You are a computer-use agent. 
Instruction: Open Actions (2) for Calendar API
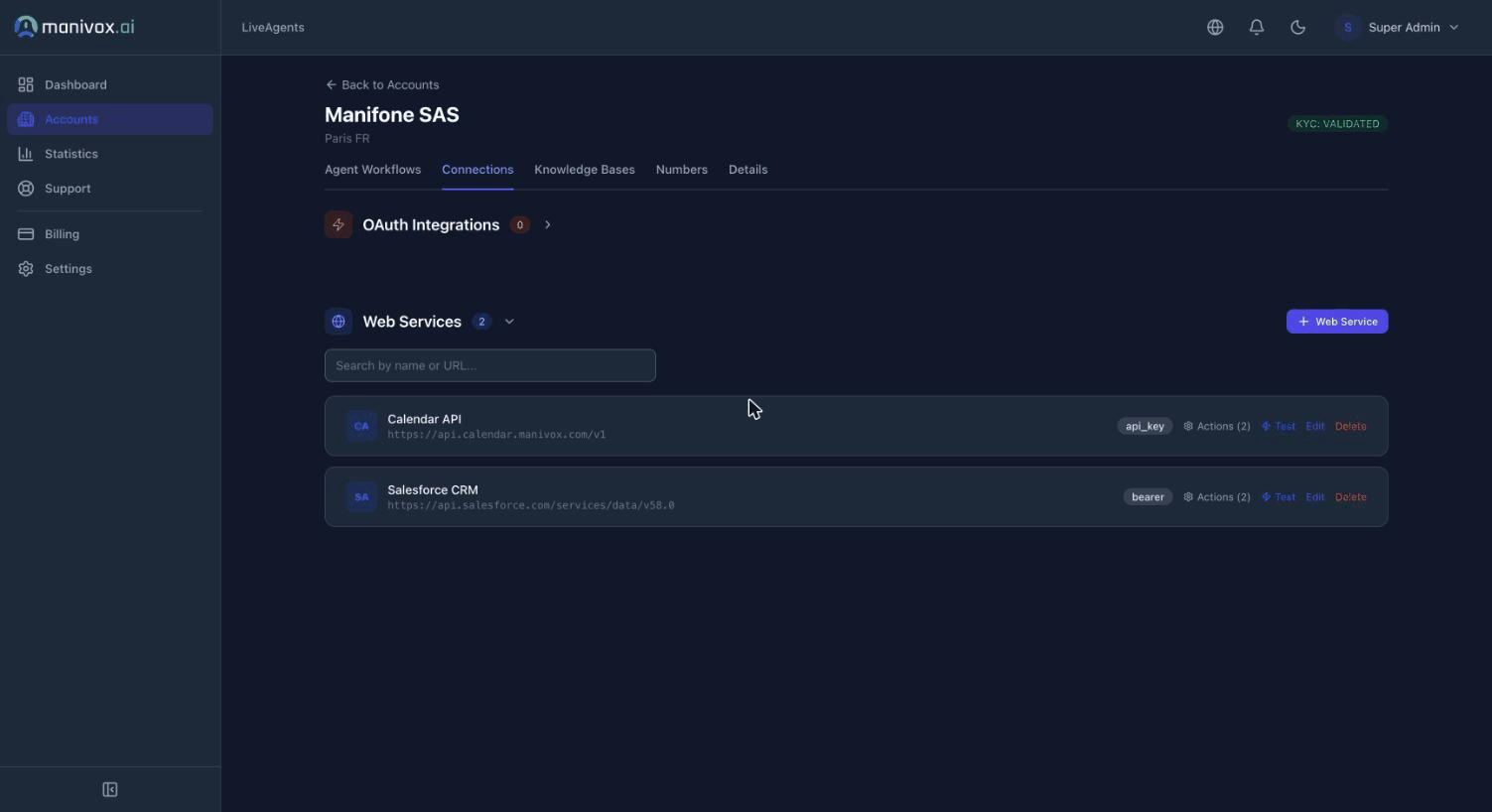coord(1217,426)
